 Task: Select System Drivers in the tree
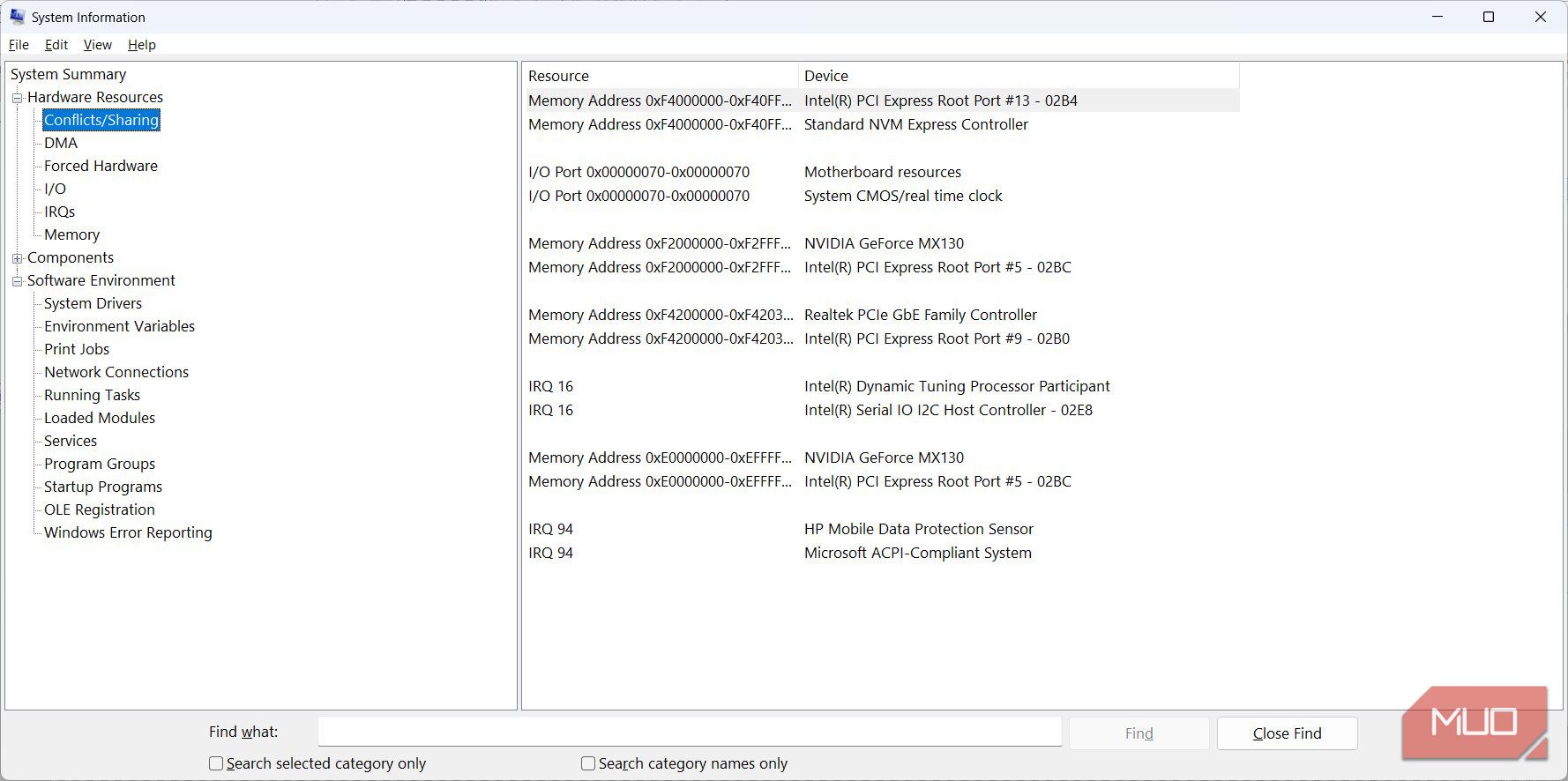(x=93, y=303)
